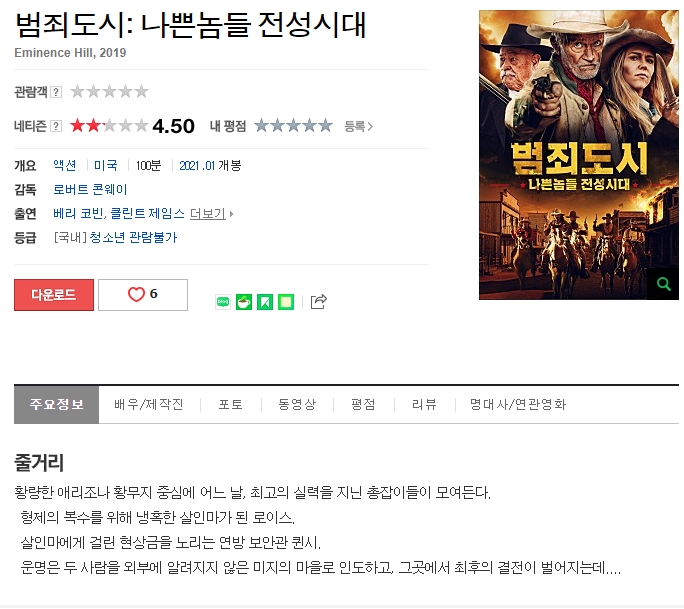Click the movie poster thumbnail
Screen dimensions: 684x609
pyautogui.click(x=578, y=155)
